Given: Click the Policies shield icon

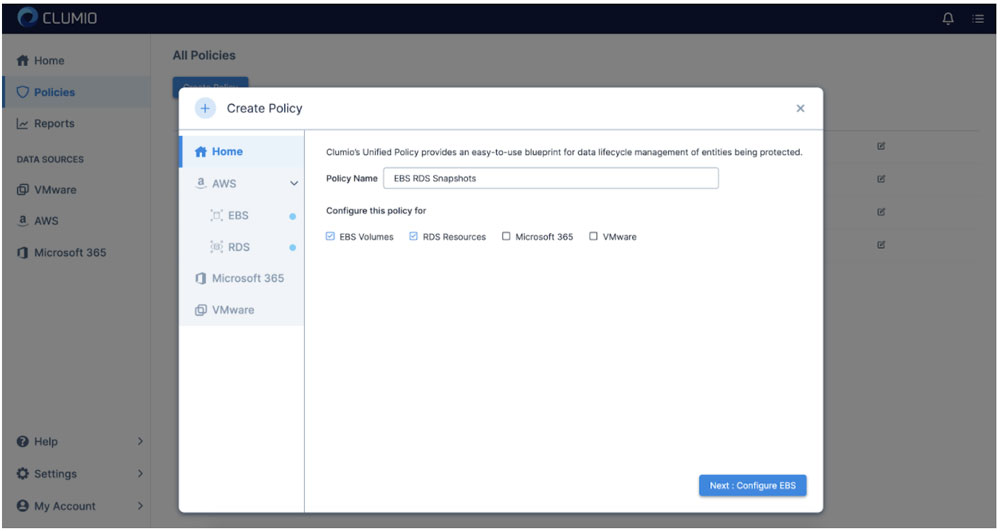Looking at the screenshot, I should 23,92.
